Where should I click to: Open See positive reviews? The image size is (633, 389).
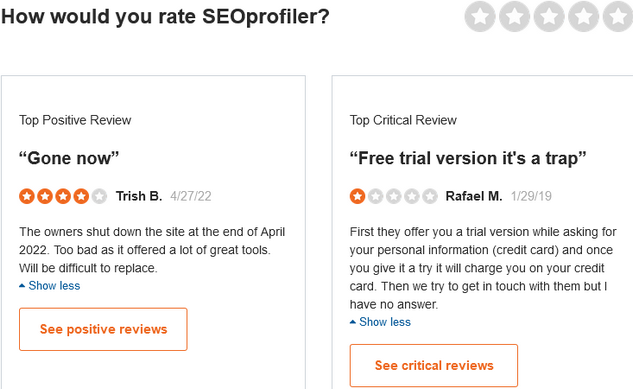(103, 329)
